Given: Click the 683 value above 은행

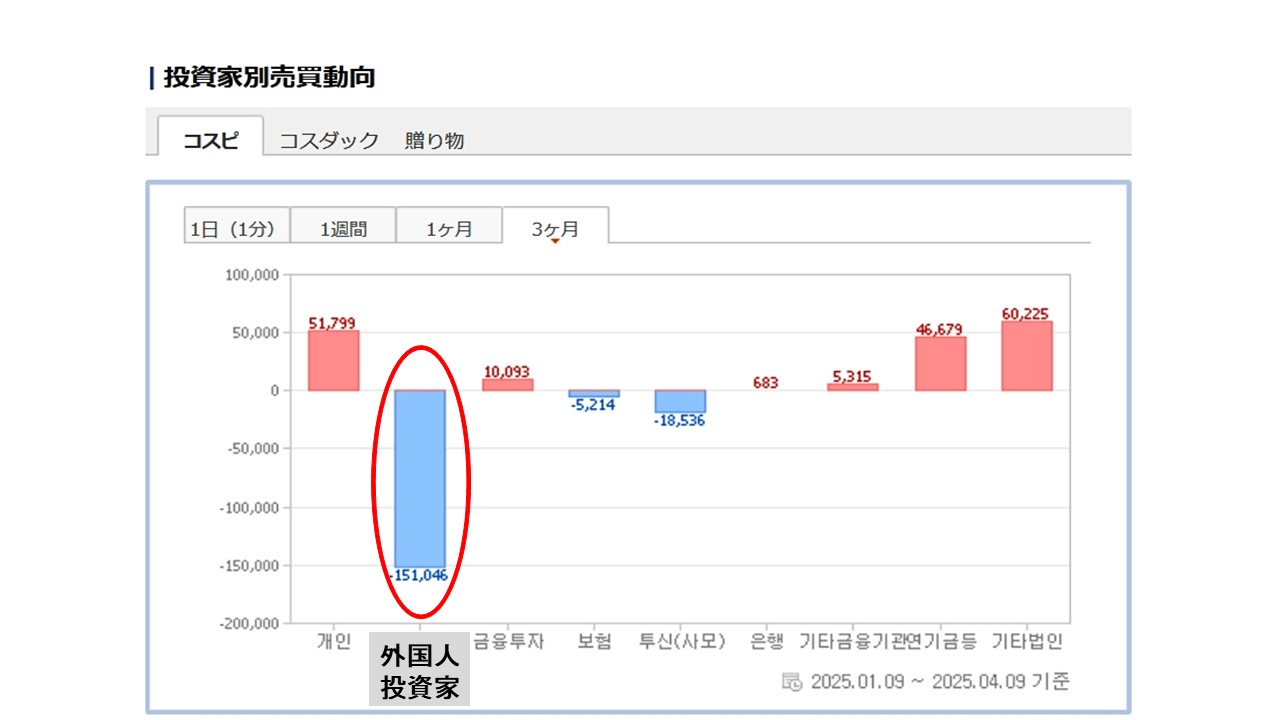Looking at the screenshot, I should [x=765, y=382].
